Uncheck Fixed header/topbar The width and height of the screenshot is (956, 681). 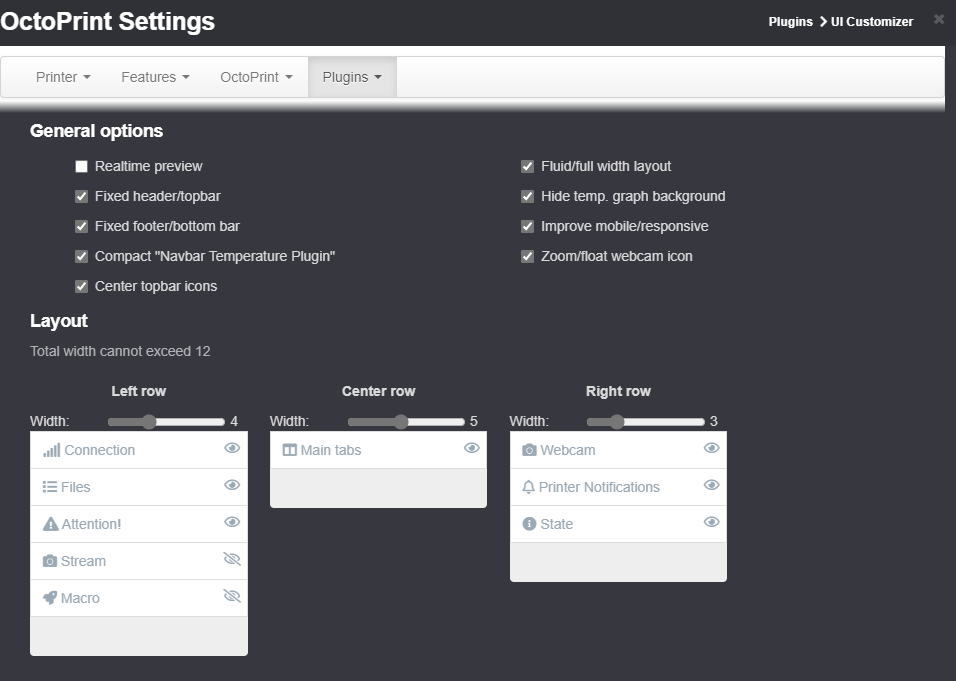click(81, 196)
